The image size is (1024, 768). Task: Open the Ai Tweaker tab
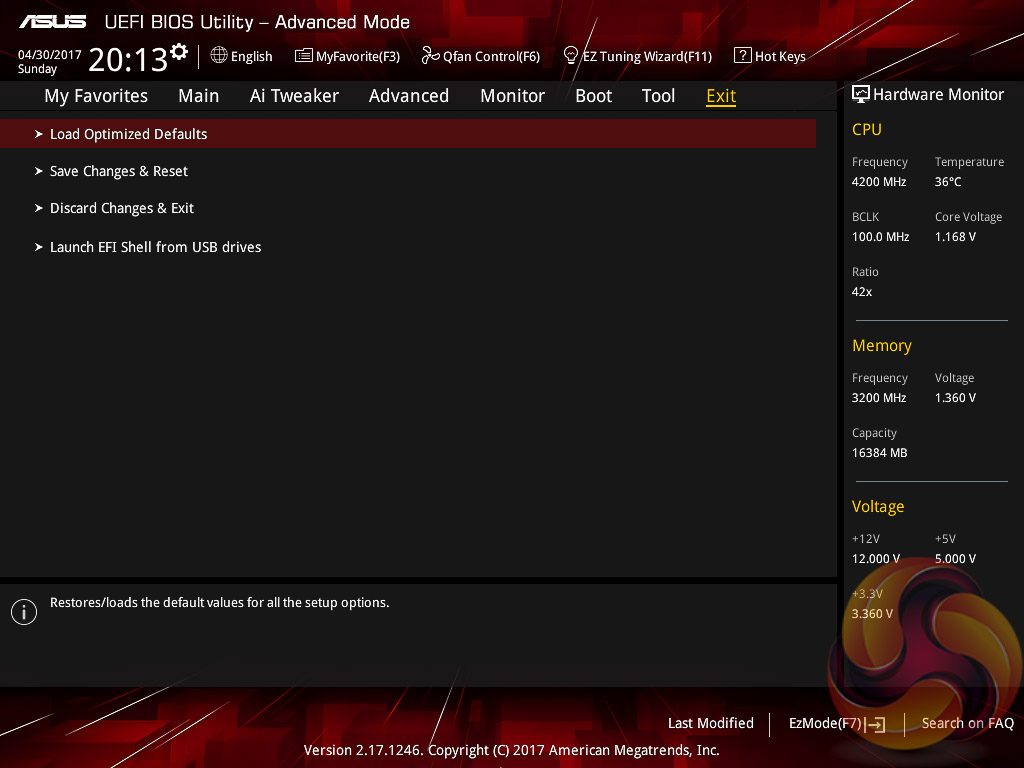(294, 96)
